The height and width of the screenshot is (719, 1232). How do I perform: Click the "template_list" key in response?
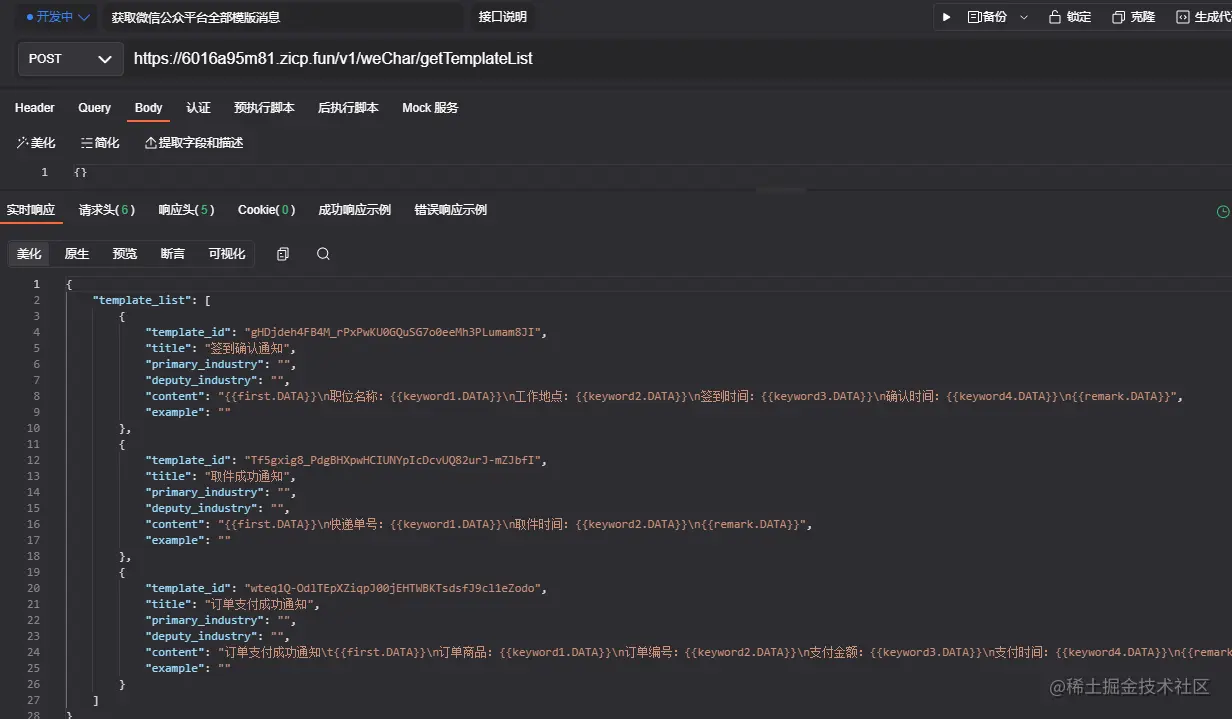pos(142,300)
